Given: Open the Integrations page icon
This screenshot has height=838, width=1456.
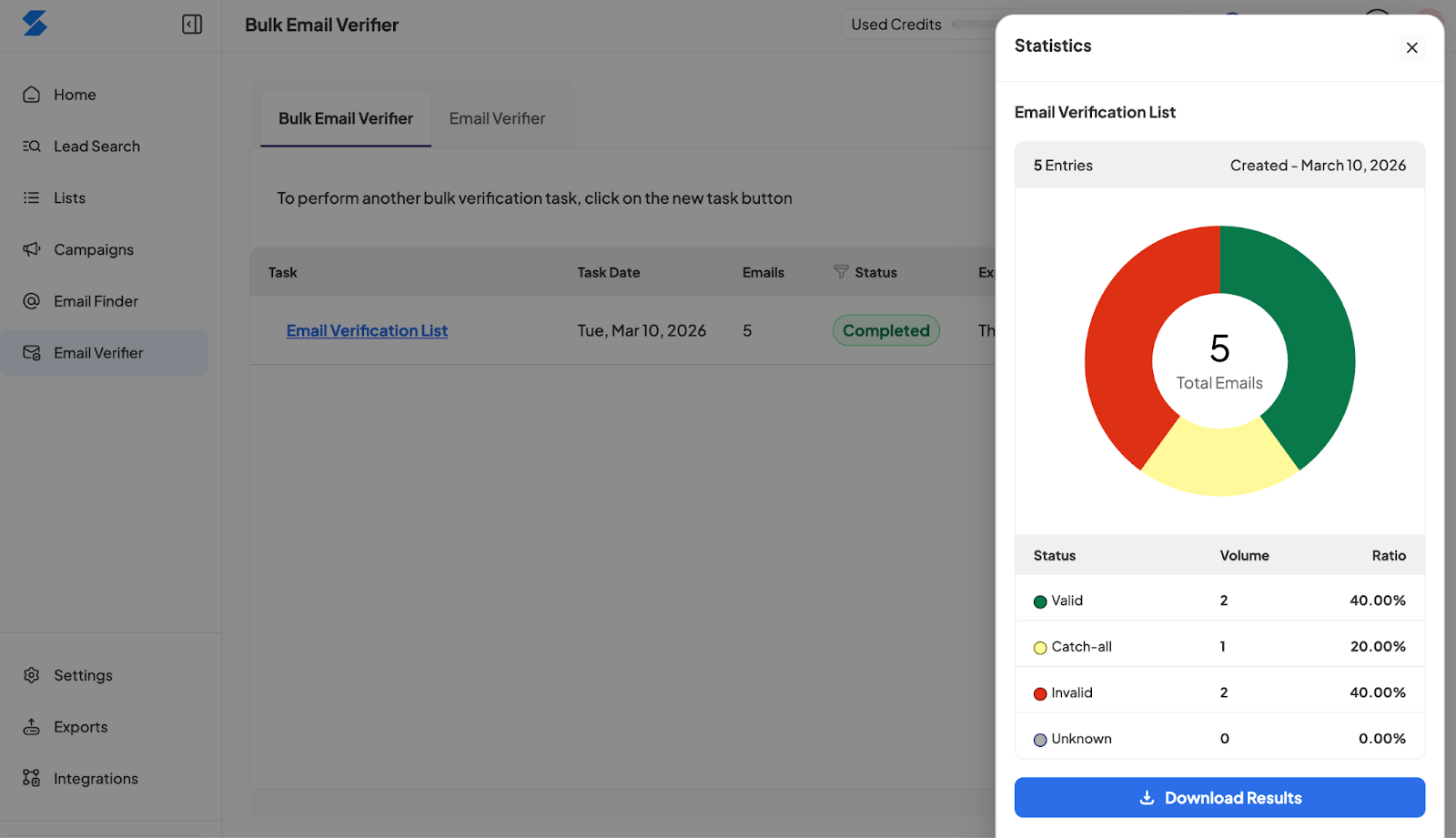Looking at the screenshot, I should pos(32,779).
